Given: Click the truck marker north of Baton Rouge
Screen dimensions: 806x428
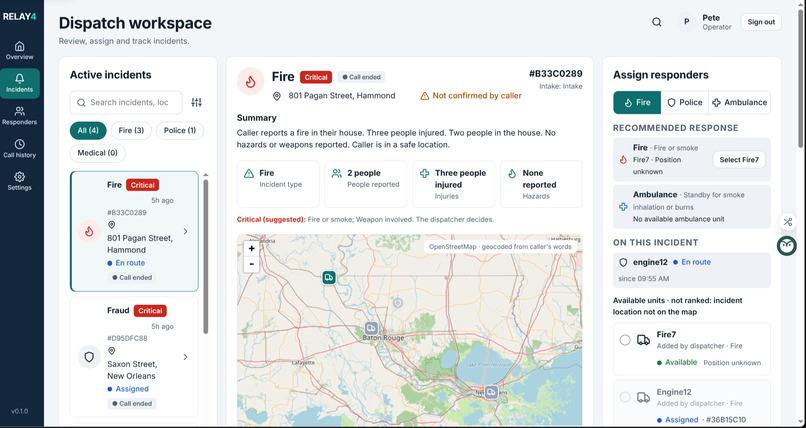Looking at the screenshot, I should (329, 277).
